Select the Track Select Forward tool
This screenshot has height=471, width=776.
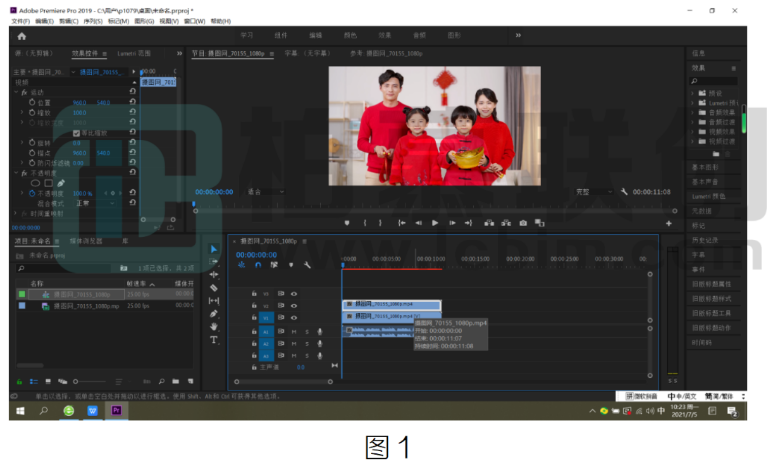pyautogui.click(x=214, y=261)
